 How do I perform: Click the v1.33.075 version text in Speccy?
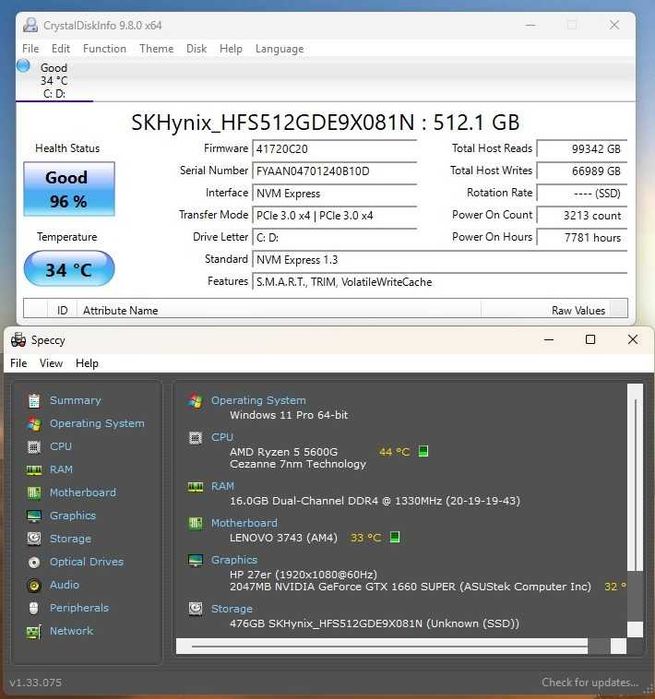click(36, 683)
